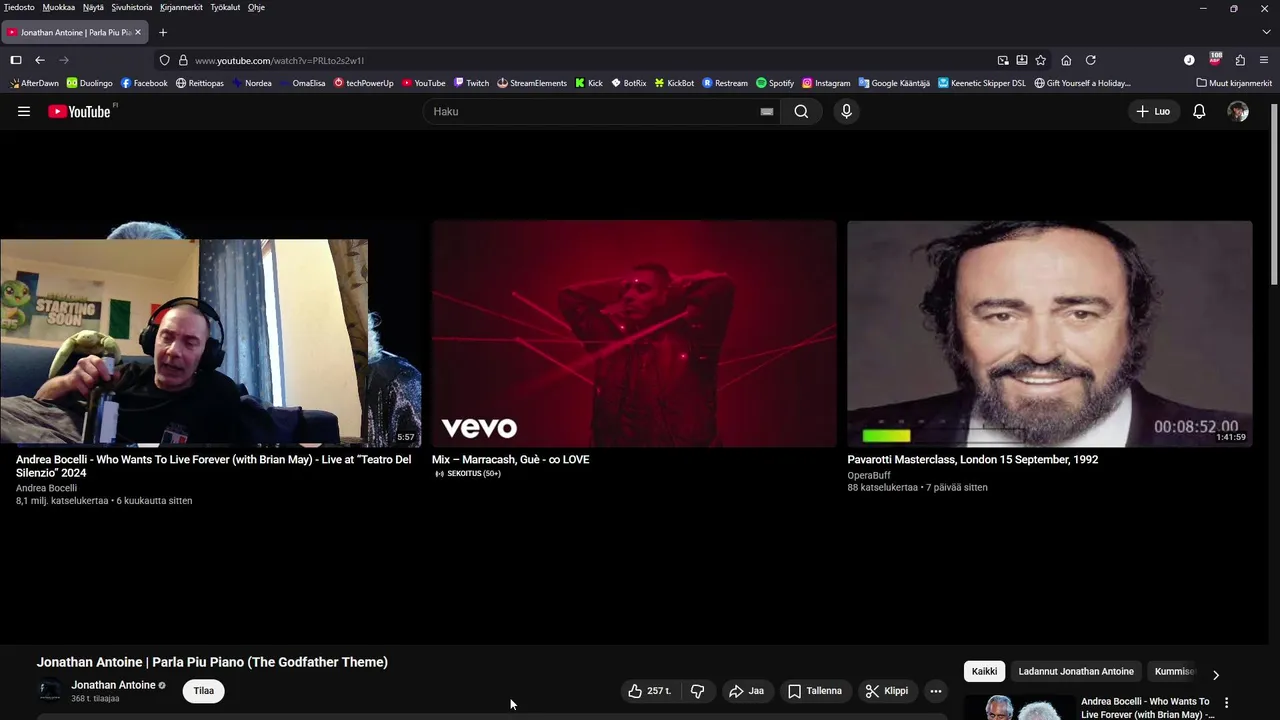
Task: Click the search magnifier button
Action: [801, 111]
